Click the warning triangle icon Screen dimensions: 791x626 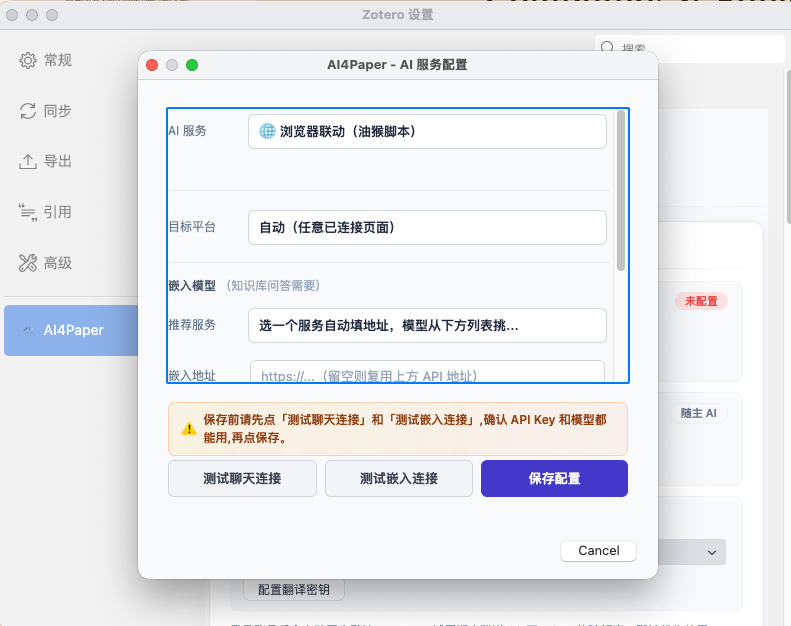(x=189, y=429)
